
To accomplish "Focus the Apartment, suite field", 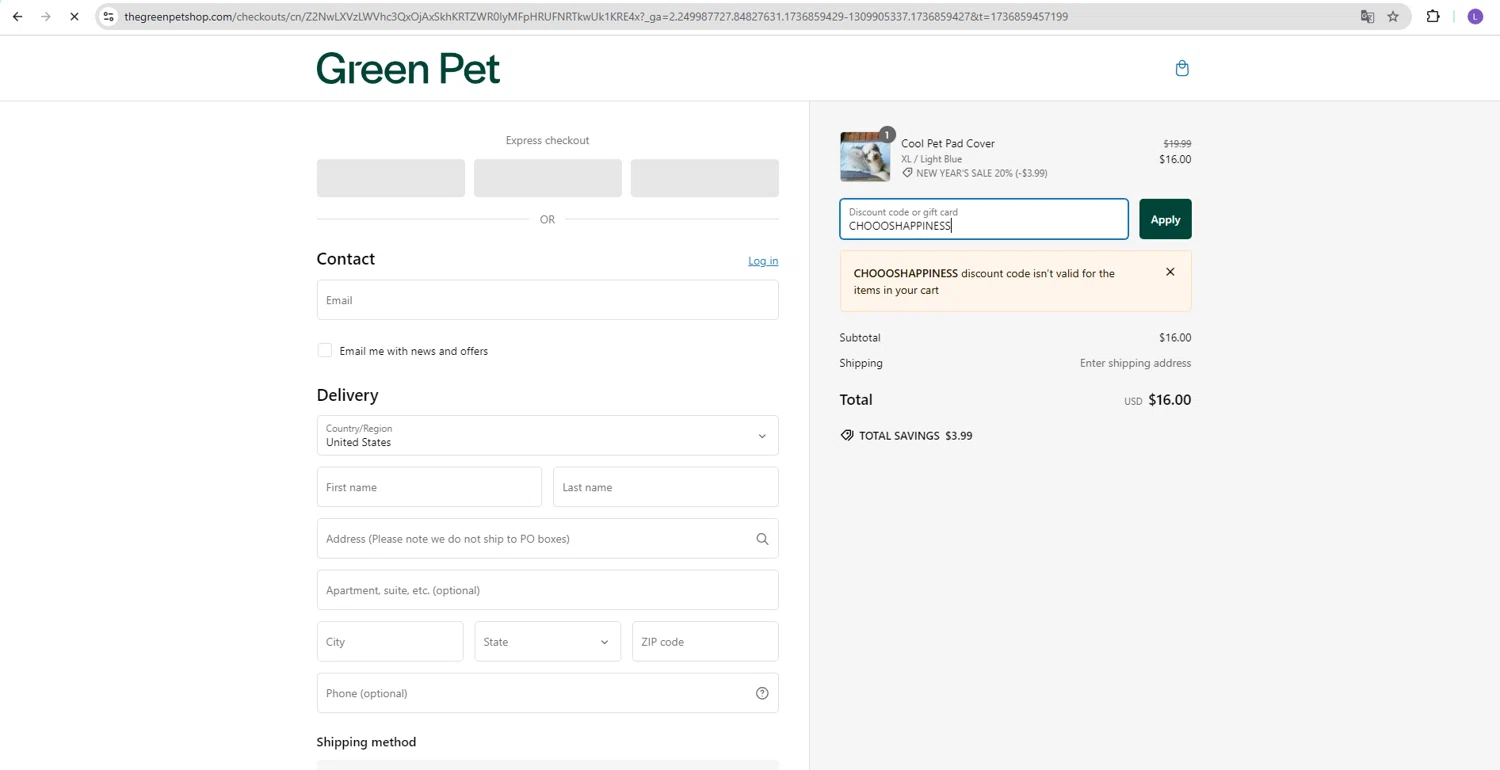I will [547, 590].
